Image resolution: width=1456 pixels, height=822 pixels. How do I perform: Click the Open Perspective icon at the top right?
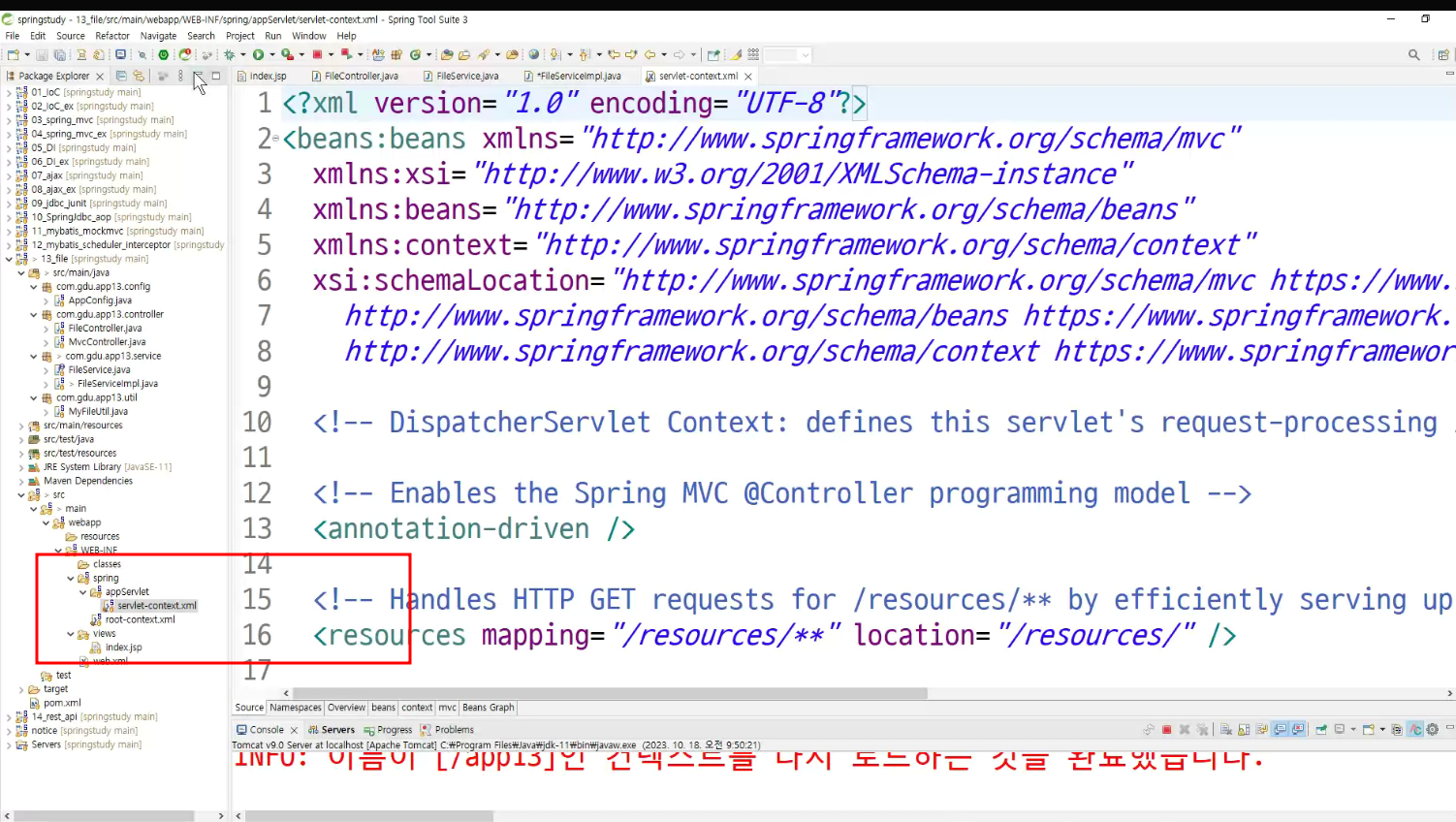[x=1443, y=55]
